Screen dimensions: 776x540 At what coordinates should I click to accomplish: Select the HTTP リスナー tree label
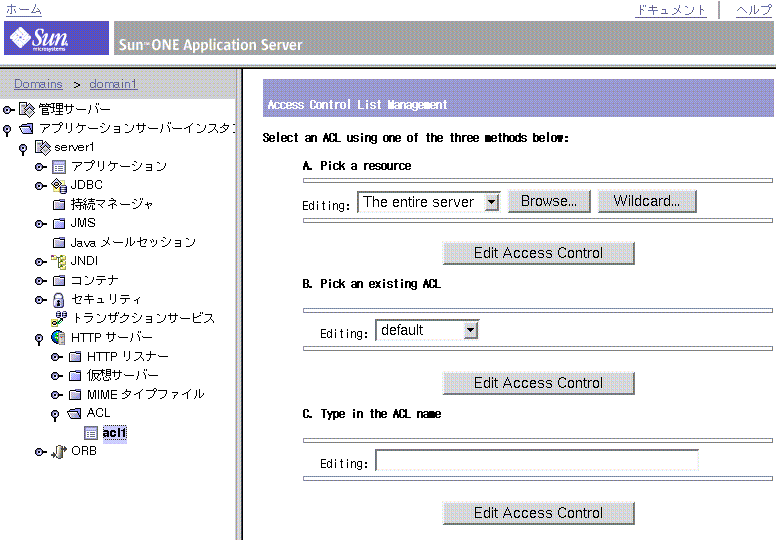pyautogui.click(x=128, y=356)
